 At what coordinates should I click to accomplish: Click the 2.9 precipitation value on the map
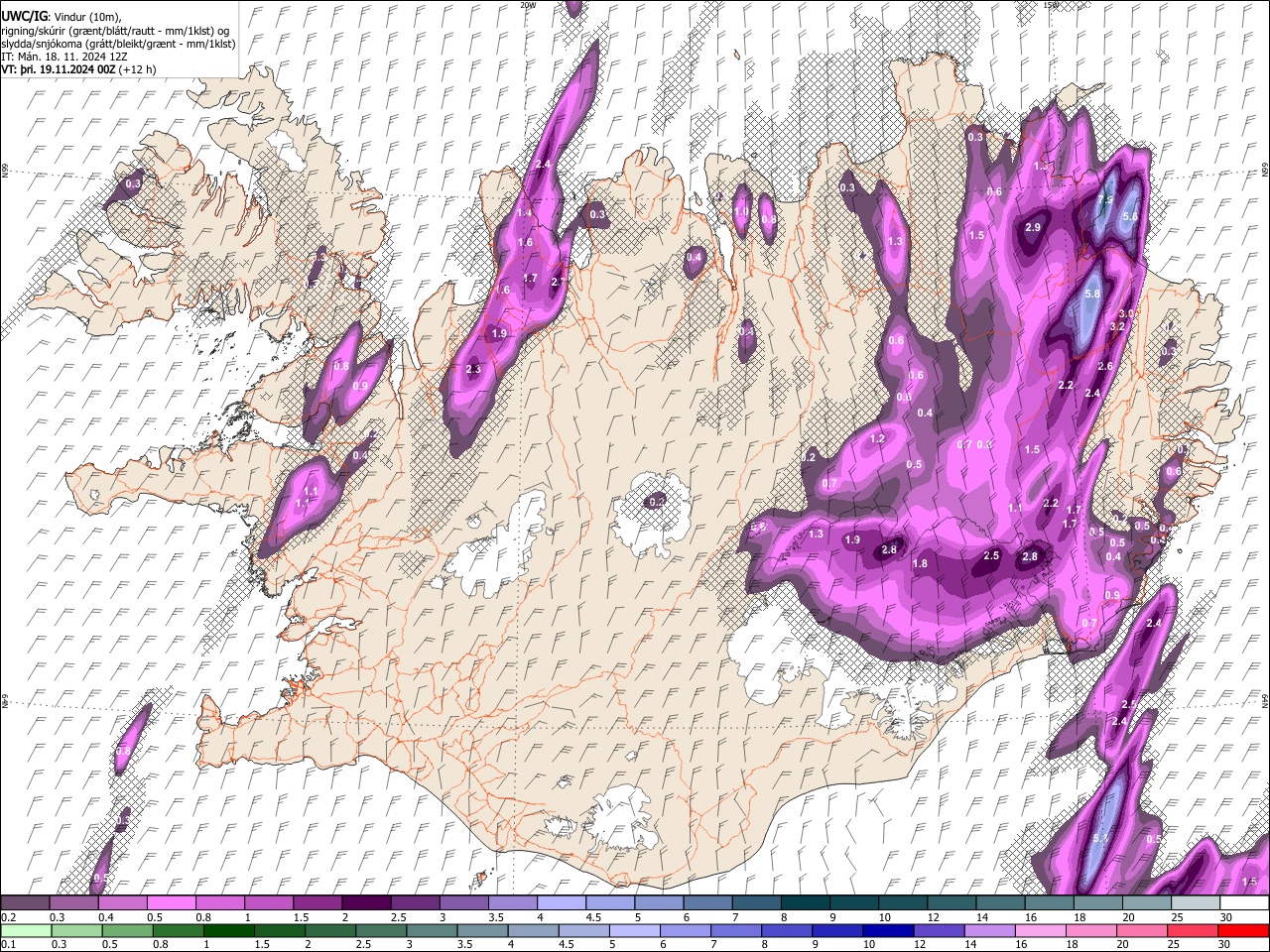(1032, 228)
